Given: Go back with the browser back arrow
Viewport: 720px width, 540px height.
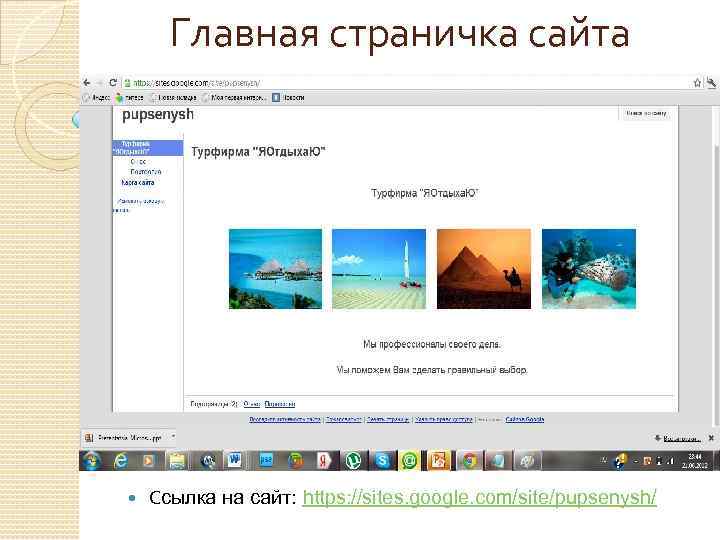Looking at the screenshot, I should pyautogui.click(x=87, y=83).
